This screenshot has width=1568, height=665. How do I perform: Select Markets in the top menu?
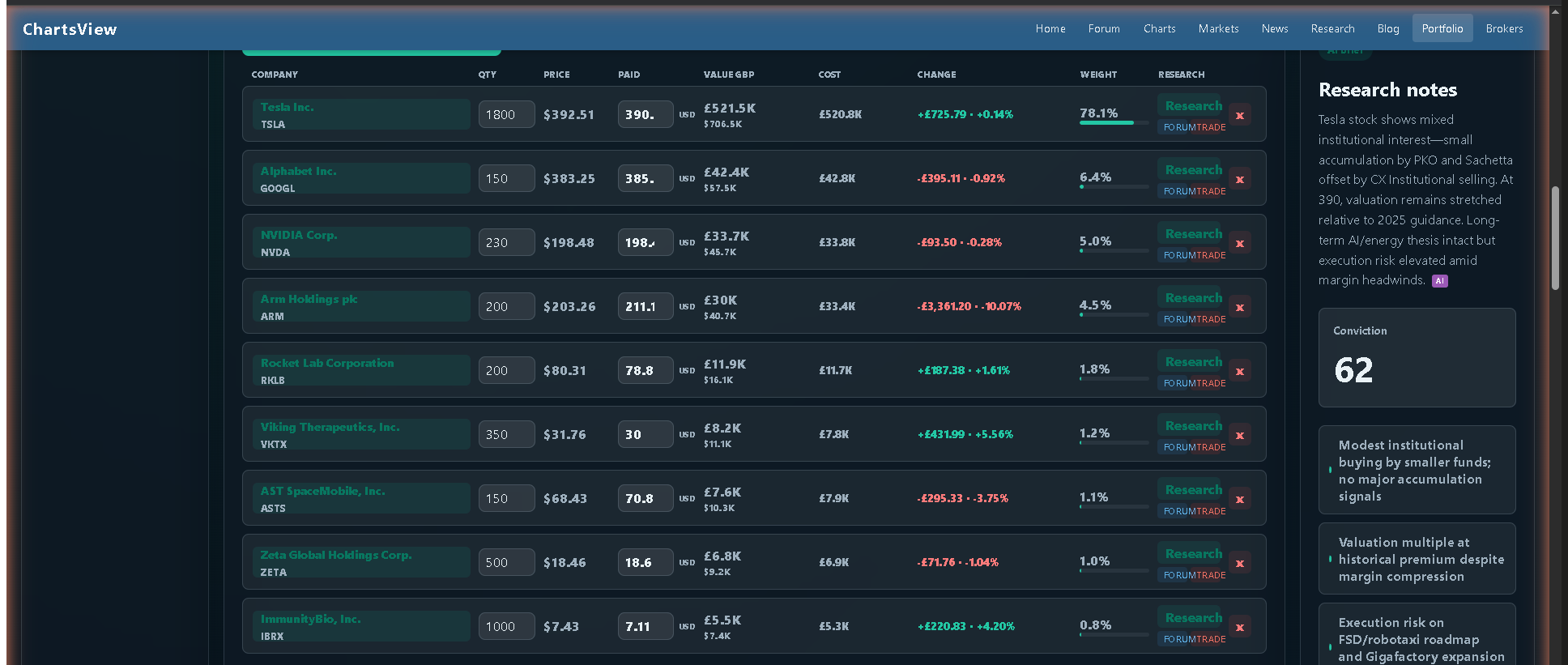pyautogui.click(x=1218, y=28)
